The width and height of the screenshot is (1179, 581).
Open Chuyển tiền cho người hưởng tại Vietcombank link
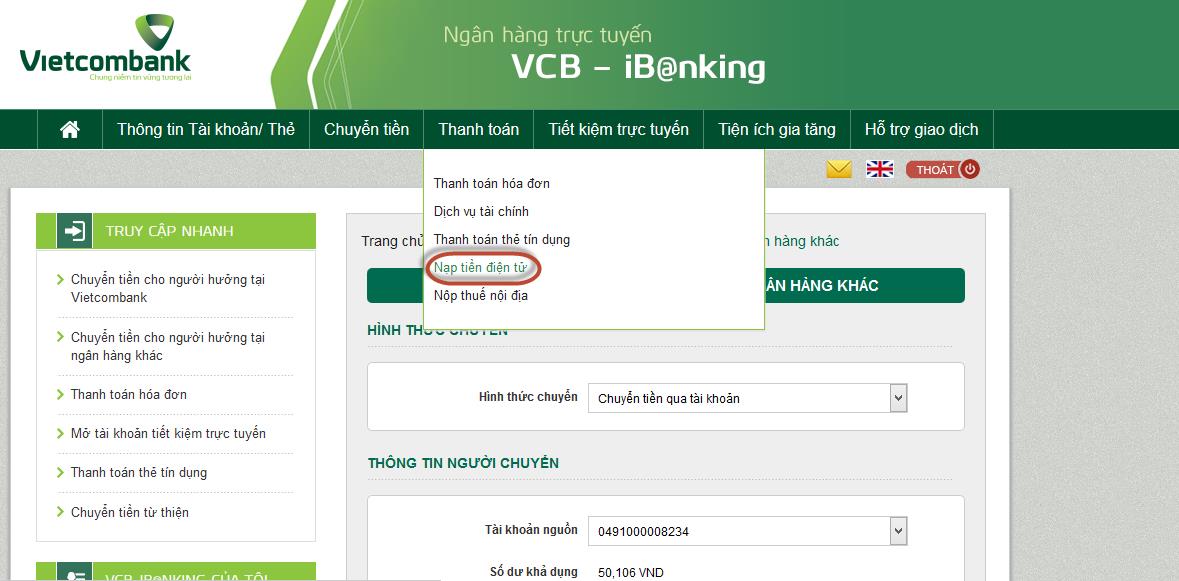click(x=168, y=289)
